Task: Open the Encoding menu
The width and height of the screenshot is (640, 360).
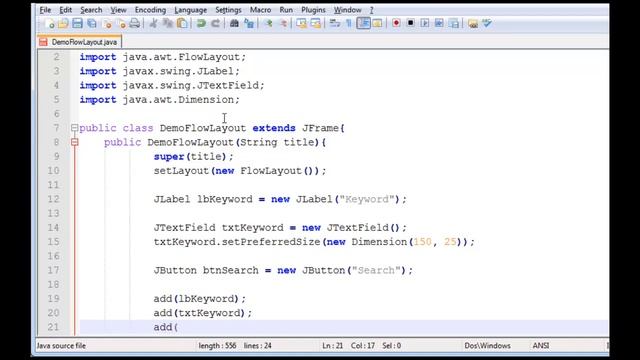Action: (x=150, y=10)
